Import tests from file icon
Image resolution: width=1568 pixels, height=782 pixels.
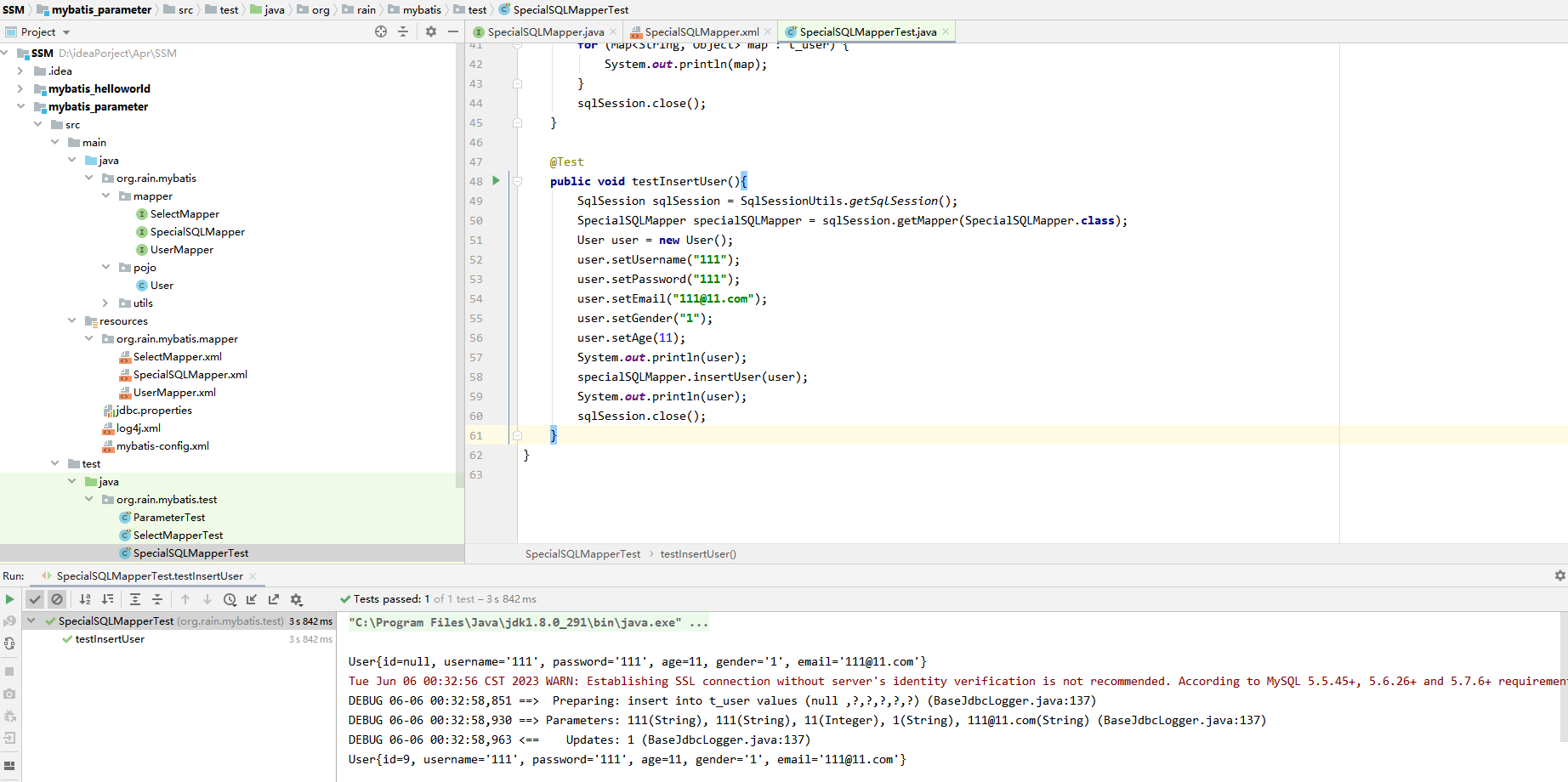coord(252,599)
